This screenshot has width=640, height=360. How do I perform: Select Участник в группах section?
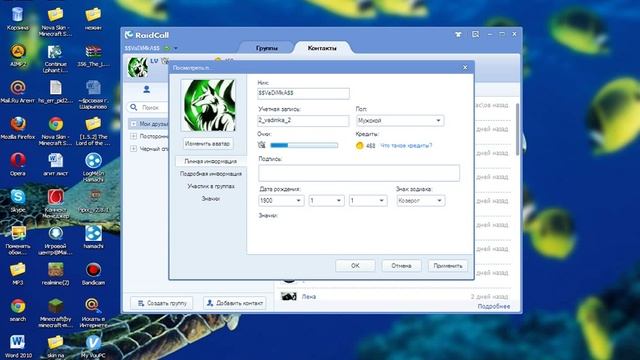211,186
